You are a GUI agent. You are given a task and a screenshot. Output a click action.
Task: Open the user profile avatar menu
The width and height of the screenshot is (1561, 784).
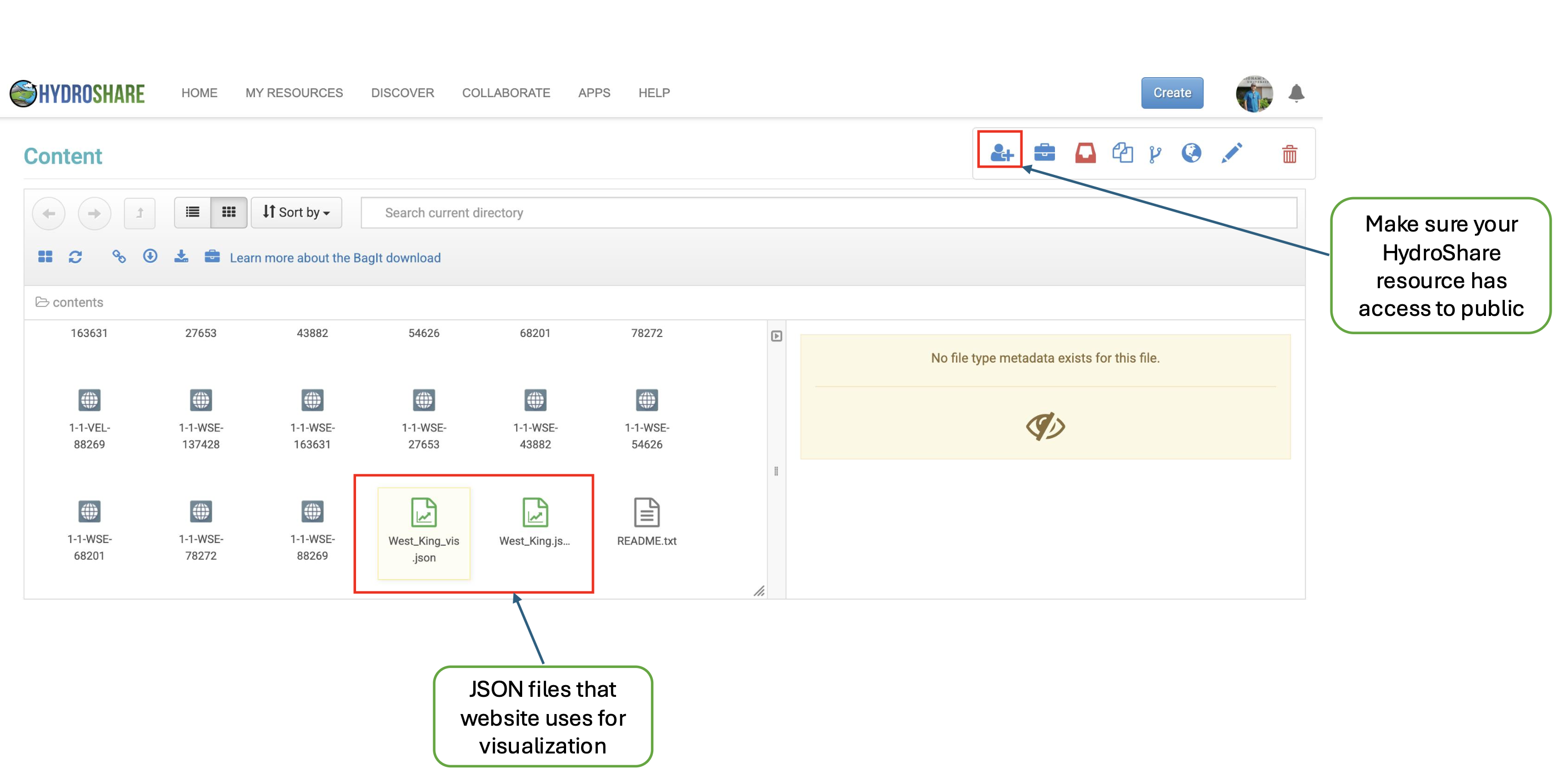1254,94
